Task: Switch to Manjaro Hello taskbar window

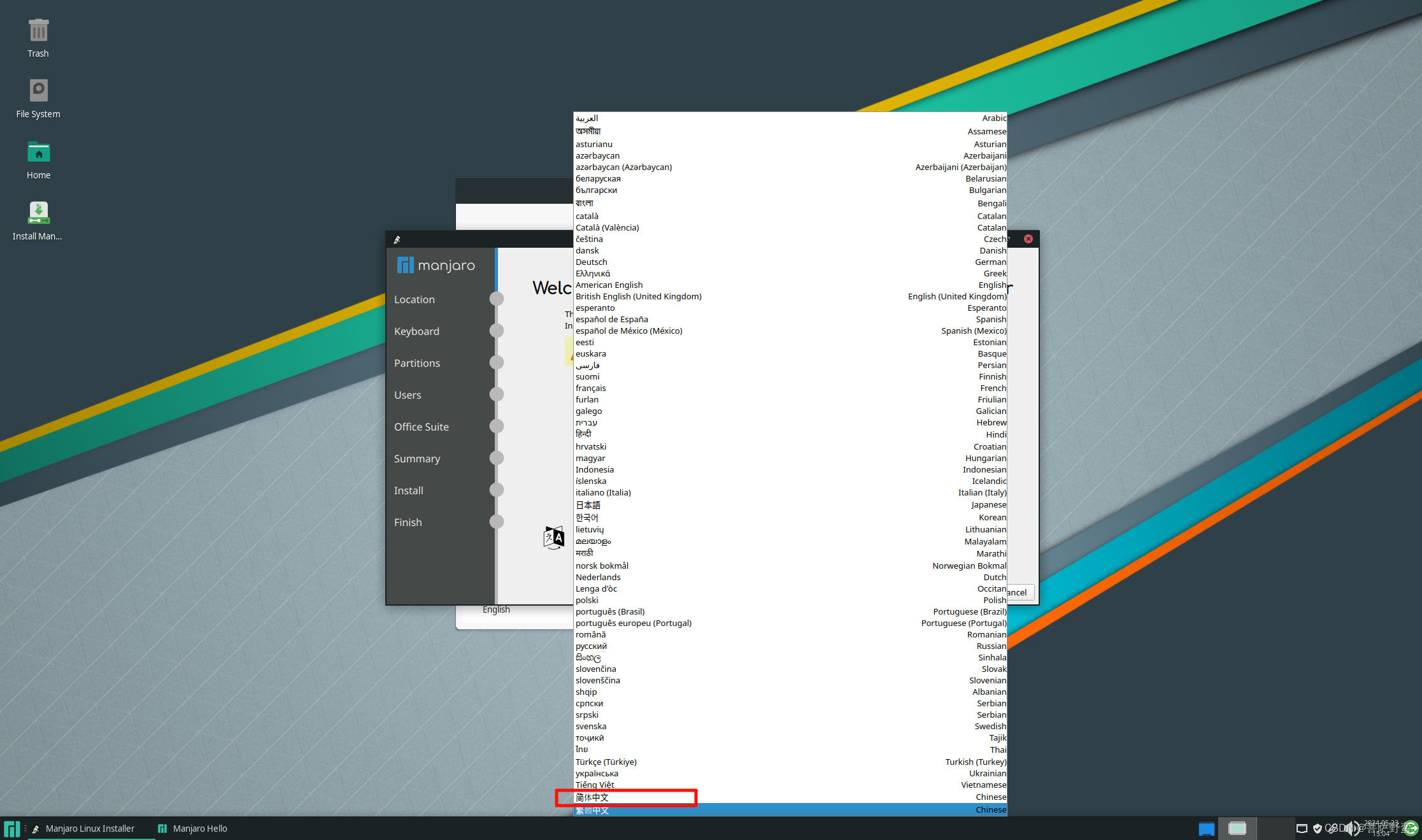Action: pyautogui.click(x=192, y=829)
